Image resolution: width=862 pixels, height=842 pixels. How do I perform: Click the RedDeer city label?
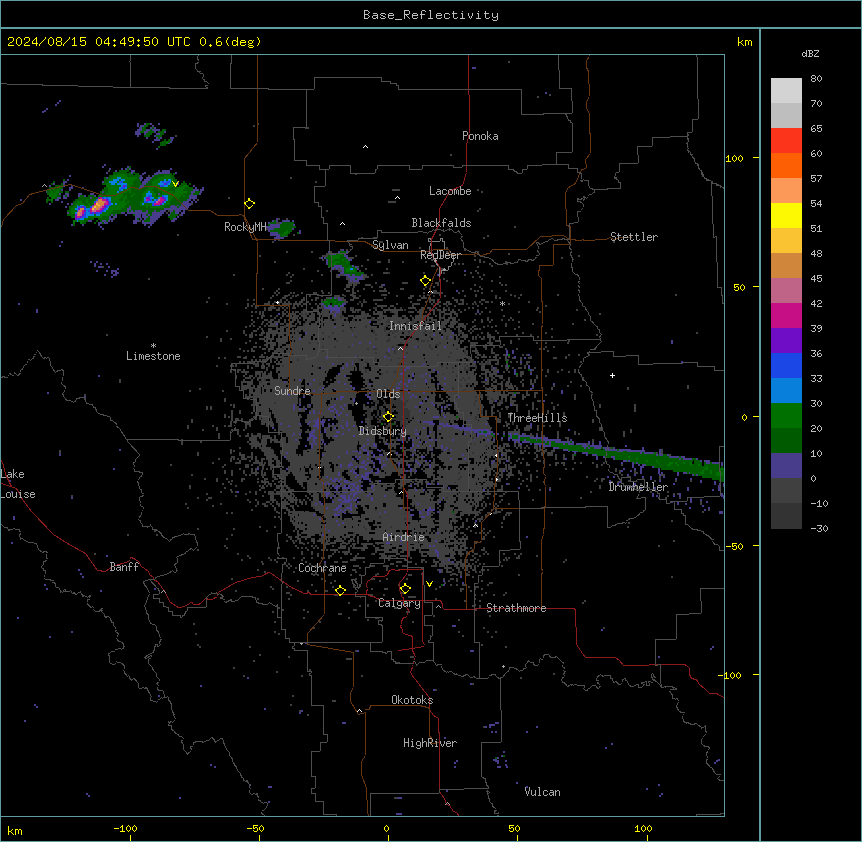pyautogui.click(x=440, y=255)
